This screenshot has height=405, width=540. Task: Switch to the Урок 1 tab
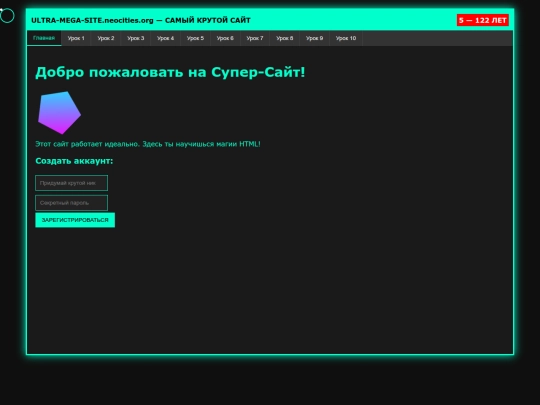pos(76,38)
